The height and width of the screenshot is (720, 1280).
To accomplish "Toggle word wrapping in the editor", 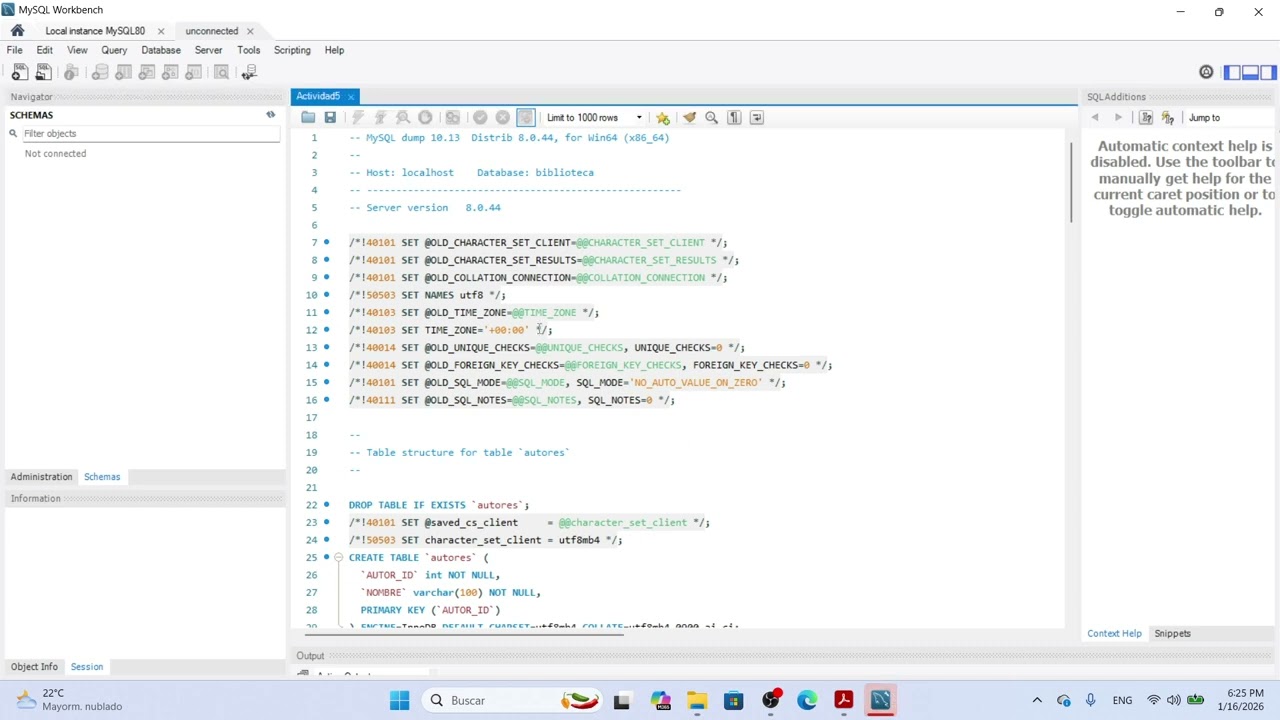I will [x=757, y=118].
